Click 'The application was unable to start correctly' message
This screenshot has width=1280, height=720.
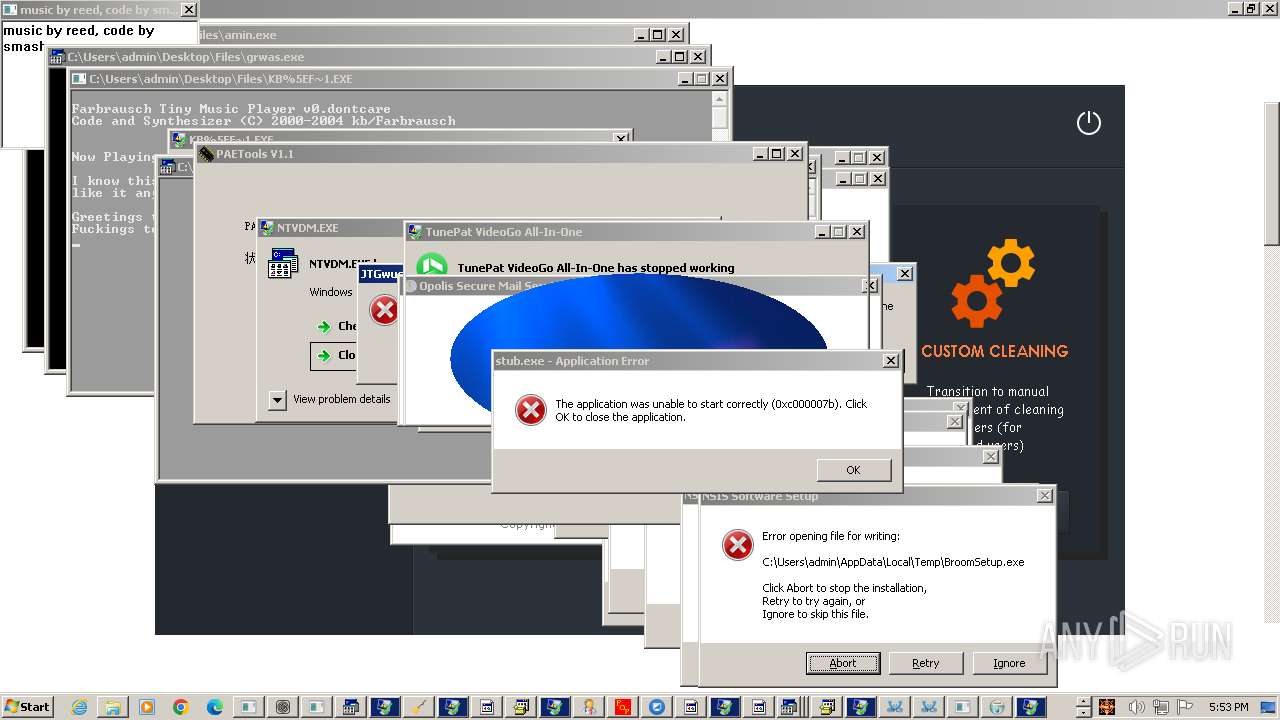[x=711, y=411]
